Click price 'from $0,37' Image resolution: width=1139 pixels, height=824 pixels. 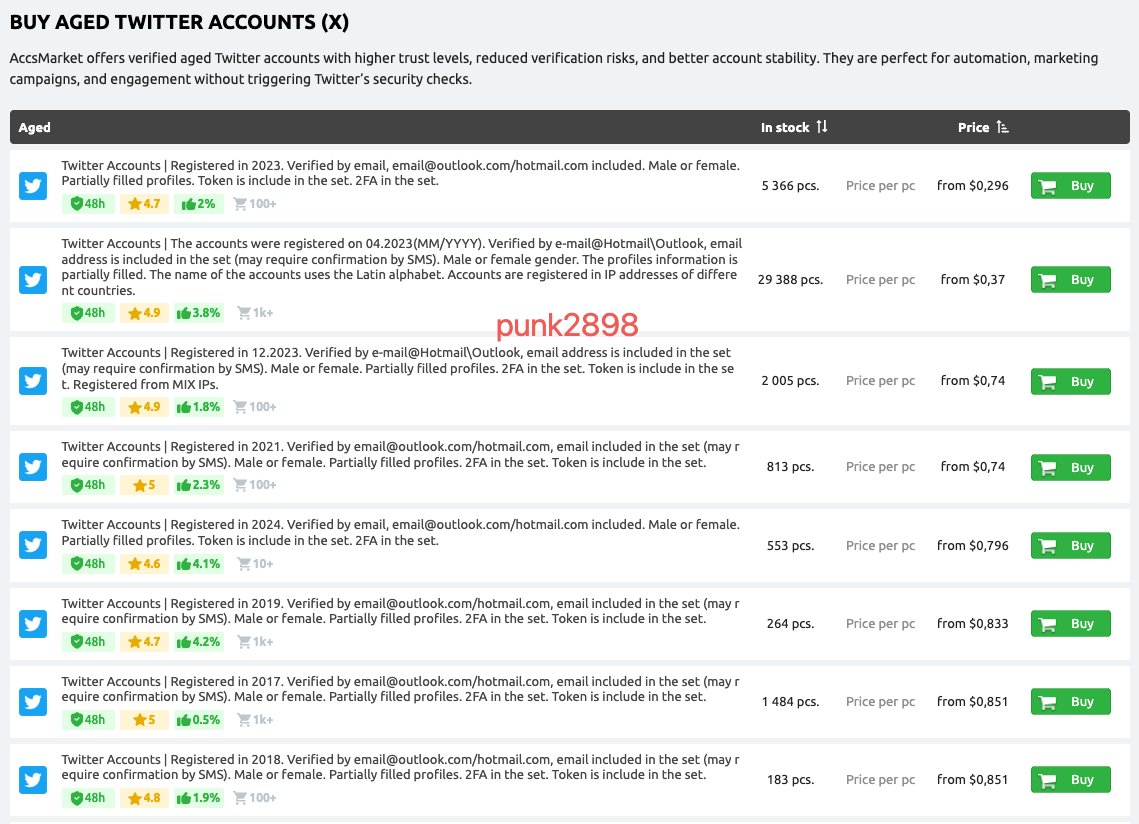[973, 279]
